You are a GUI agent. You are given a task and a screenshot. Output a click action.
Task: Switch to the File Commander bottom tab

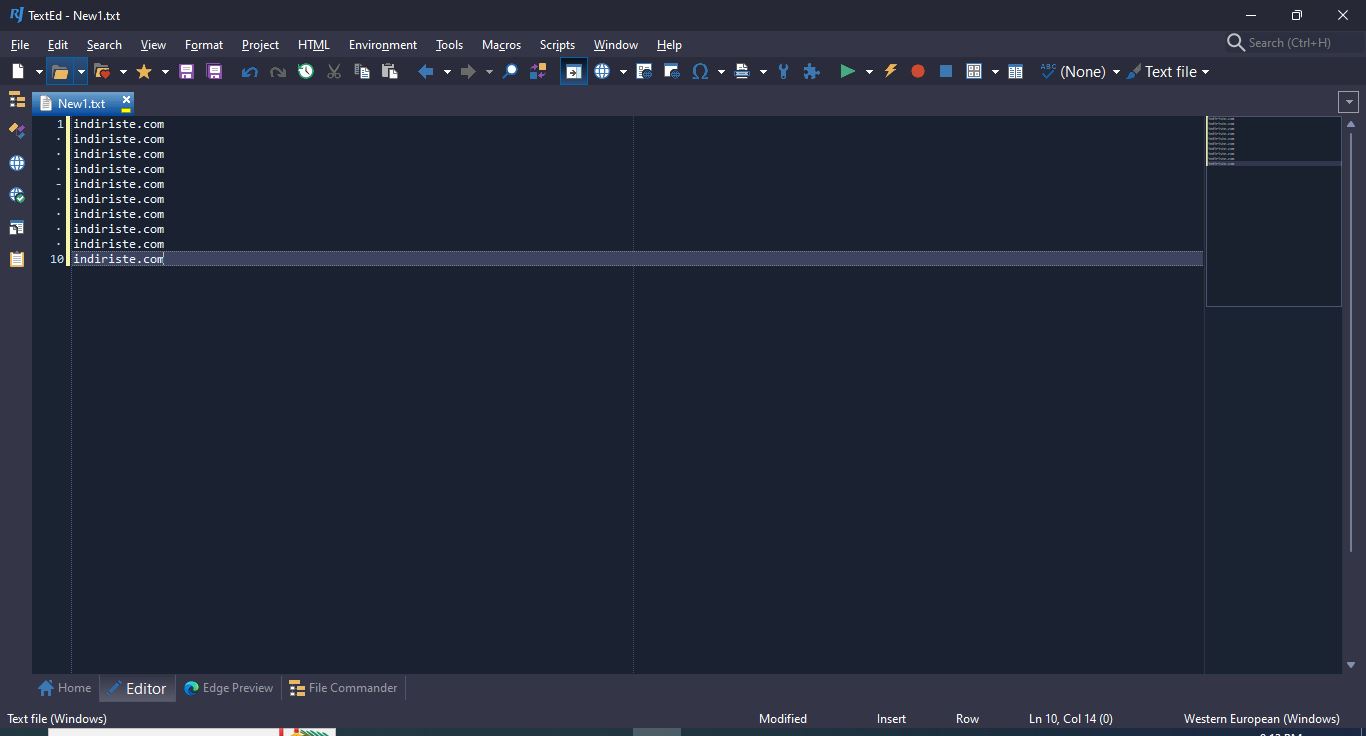pos(343,688)
